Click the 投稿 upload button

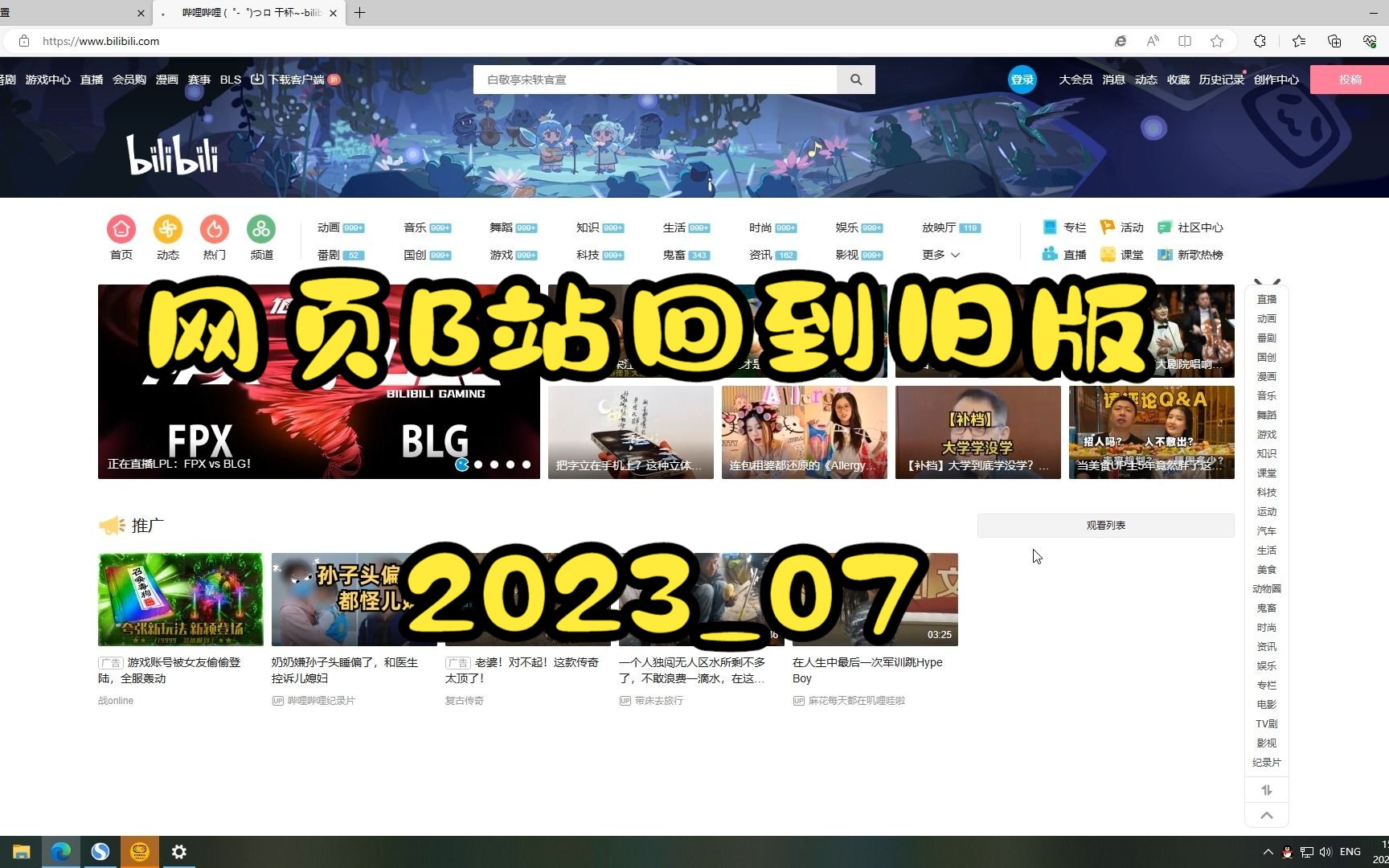pyautogui.click(x=1350, y=80)
